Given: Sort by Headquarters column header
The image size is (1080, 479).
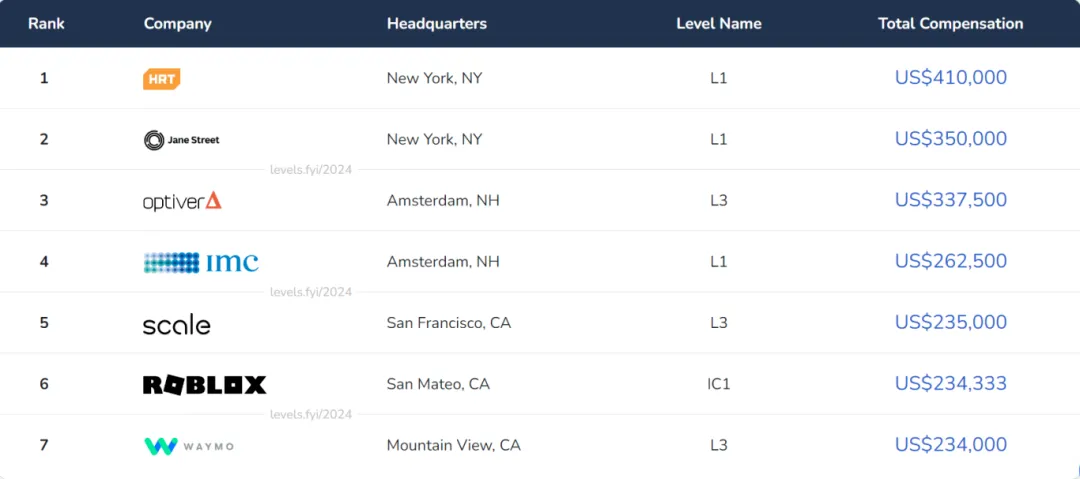Looking at the screenshot, I should (437, 23).
